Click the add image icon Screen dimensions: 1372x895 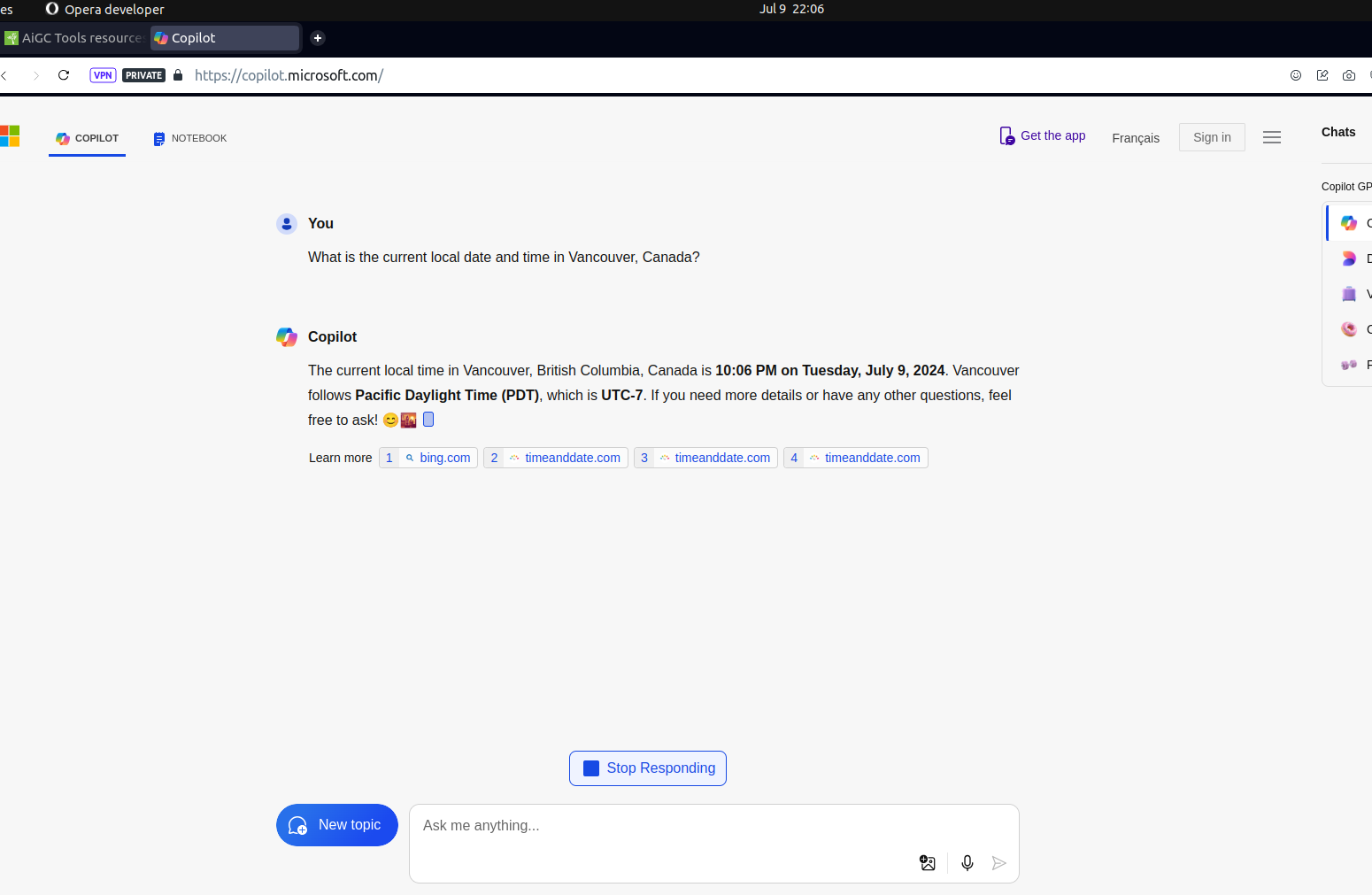point(928,863)
